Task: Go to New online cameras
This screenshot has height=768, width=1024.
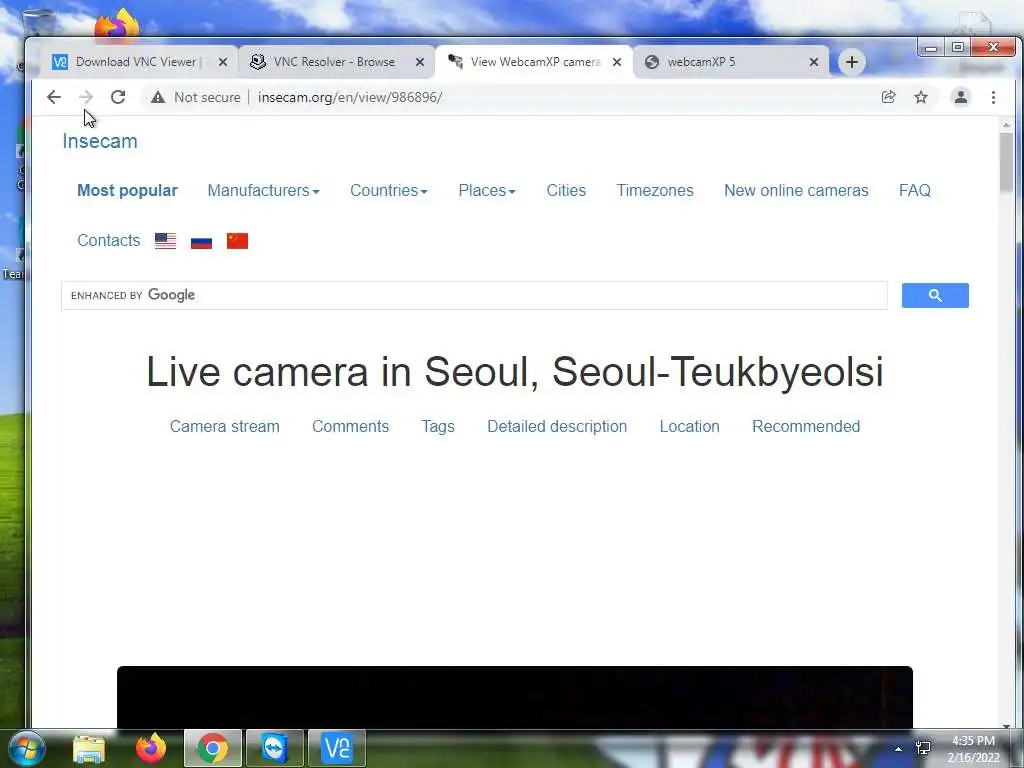Action: coord(796,191)
